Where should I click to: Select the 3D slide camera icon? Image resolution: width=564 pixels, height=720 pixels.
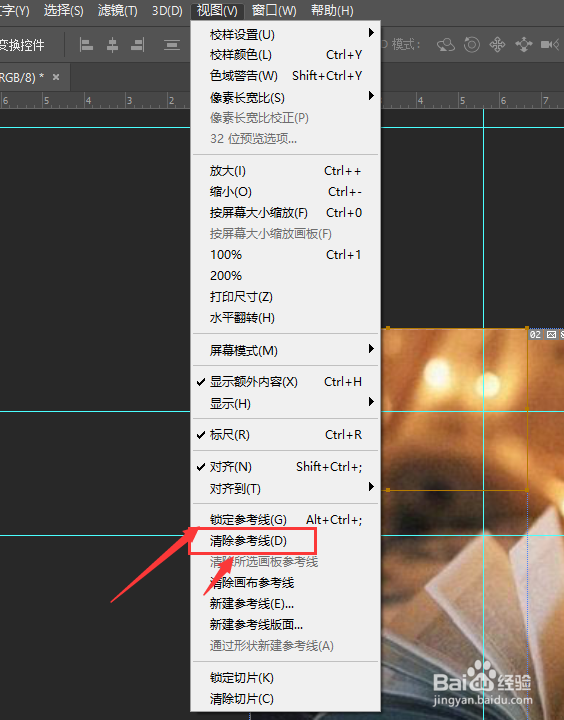click(x=523, y=45)
